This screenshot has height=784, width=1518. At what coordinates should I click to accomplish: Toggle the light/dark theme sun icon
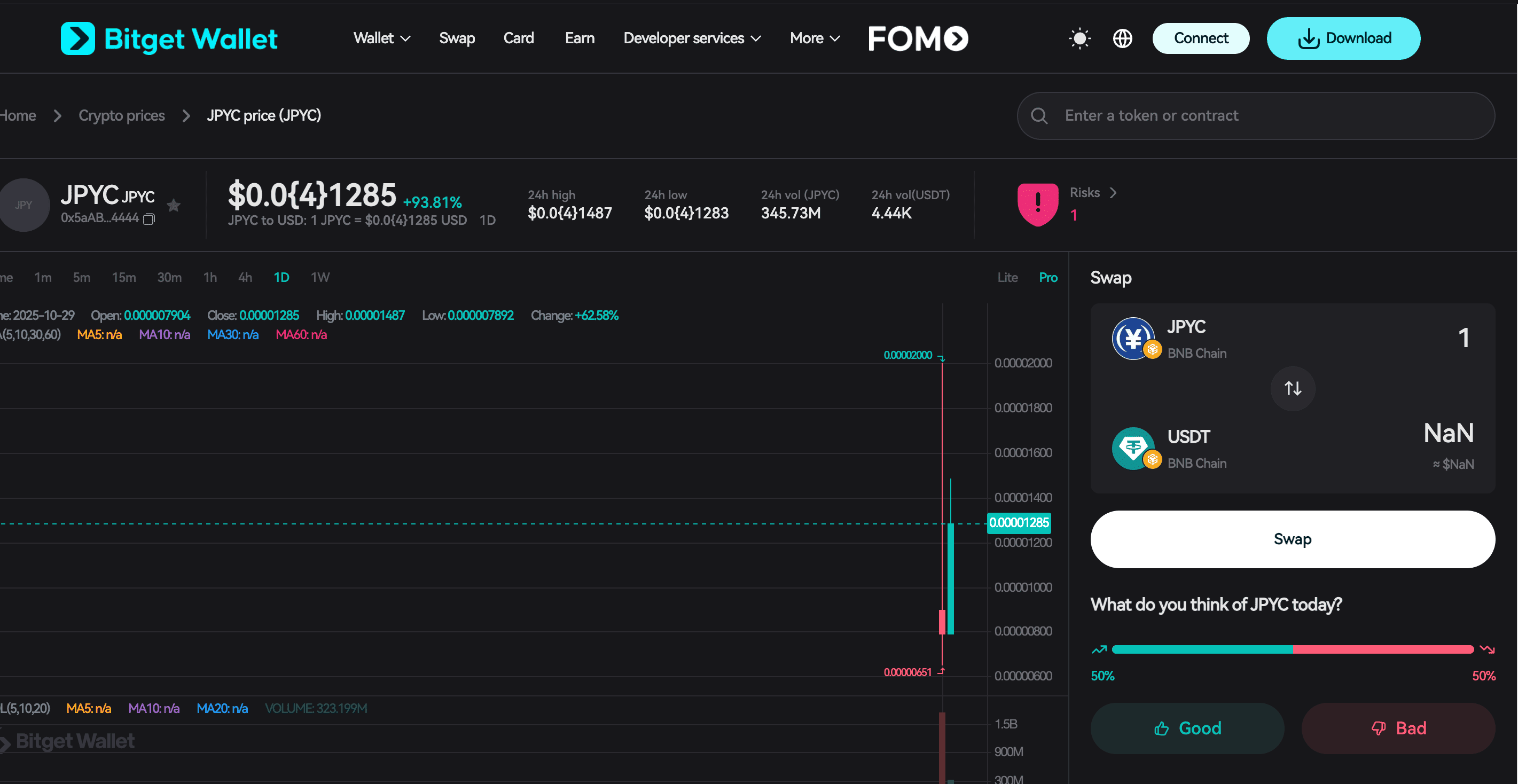[x=1079, y=38]
